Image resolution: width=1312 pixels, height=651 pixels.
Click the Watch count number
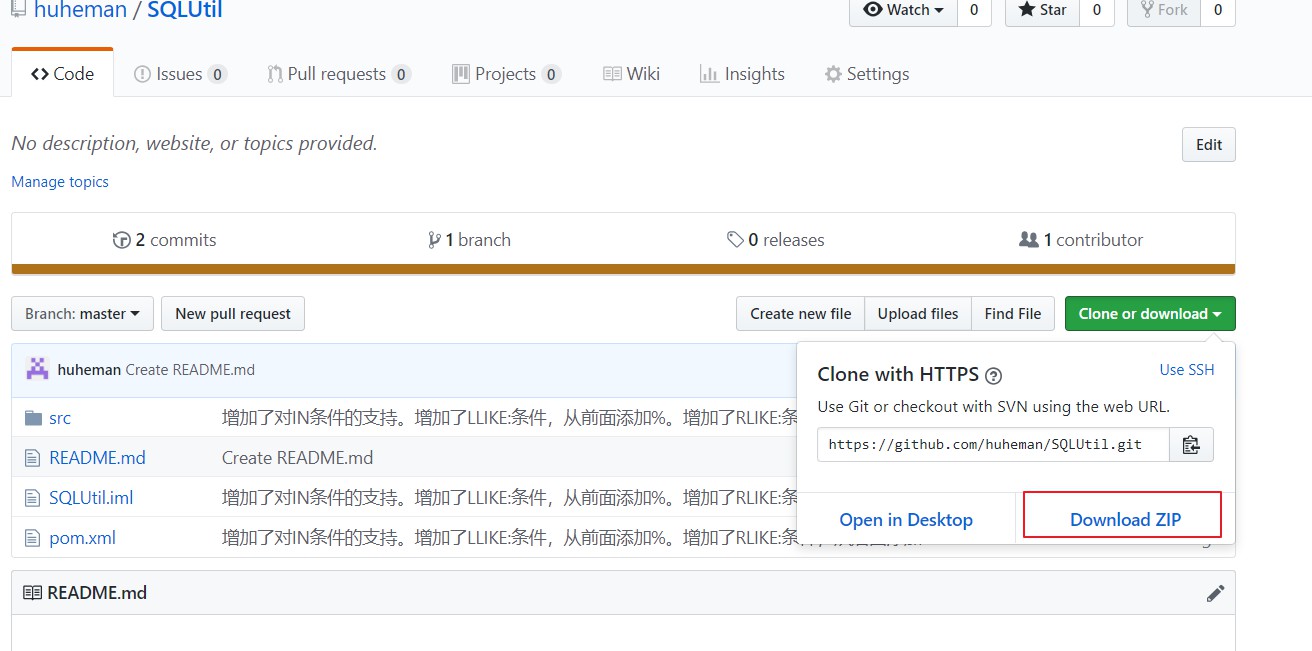point(974,10)
